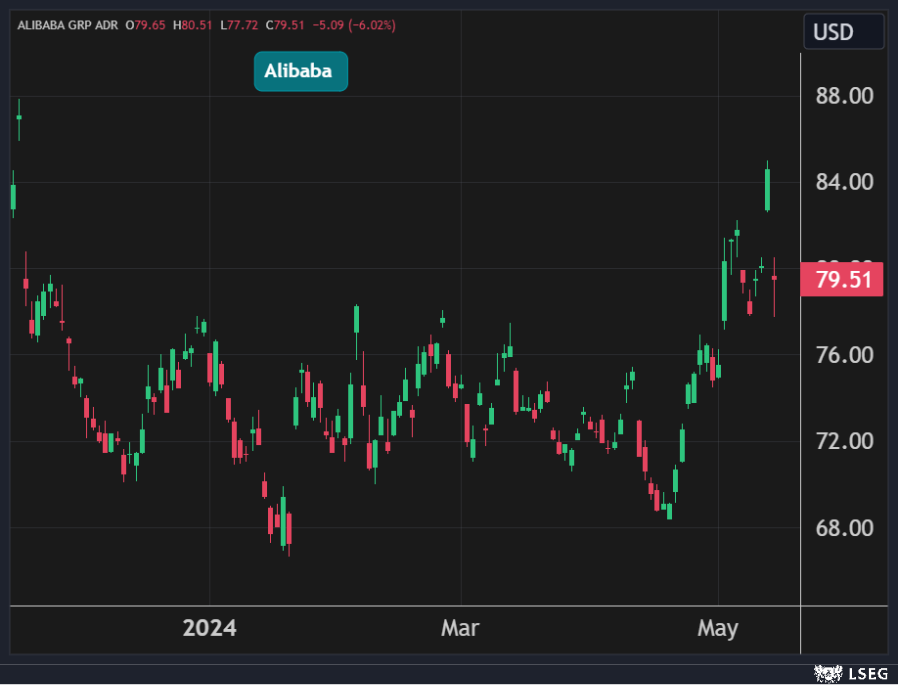Viewport: 898px width, 685px height.
Task: Click the 68.00 price axis label
Action: [846, 528]
